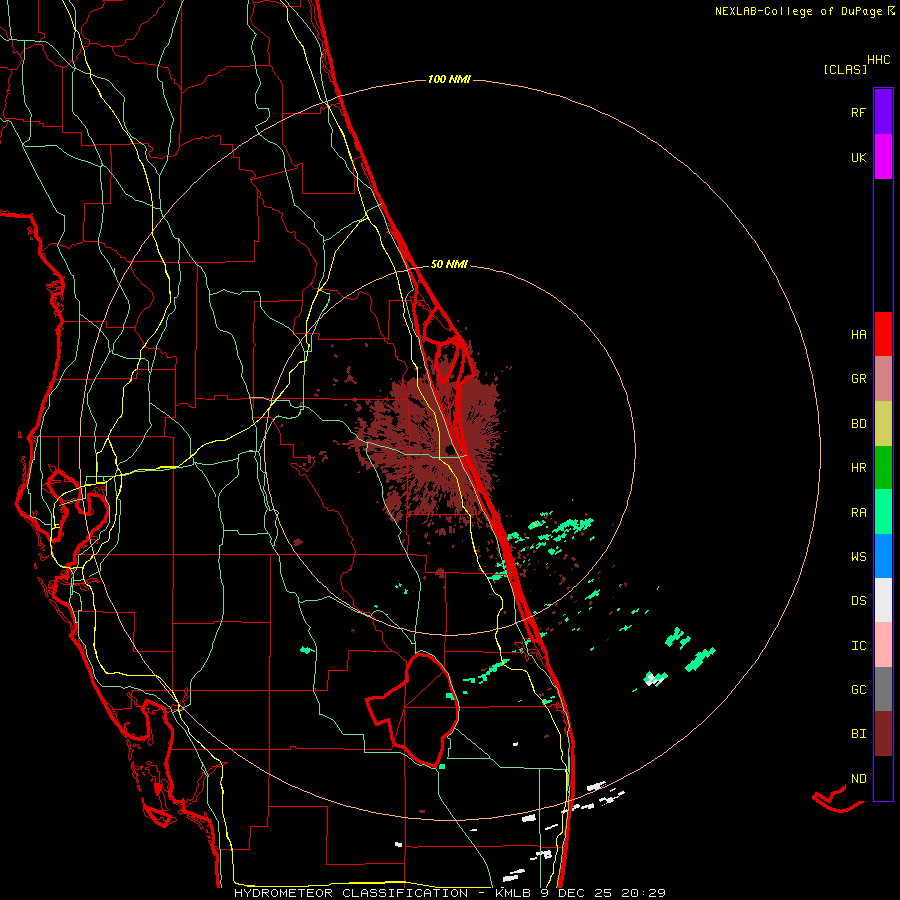Click the GC gray legend color swatch

click(x=883, y=689)
